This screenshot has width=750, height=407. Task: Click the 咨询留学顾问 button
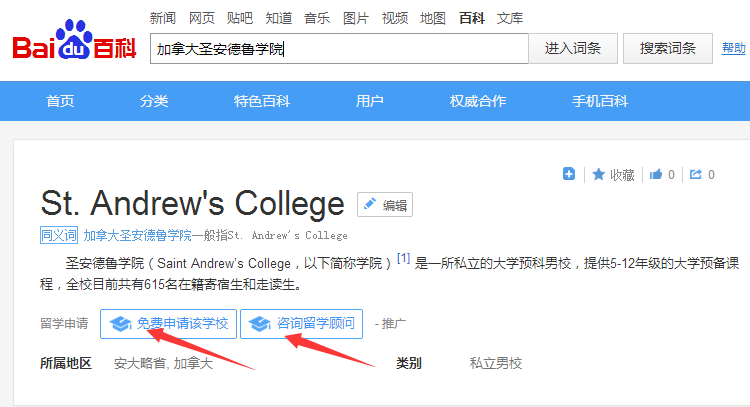tap(301, 324)
